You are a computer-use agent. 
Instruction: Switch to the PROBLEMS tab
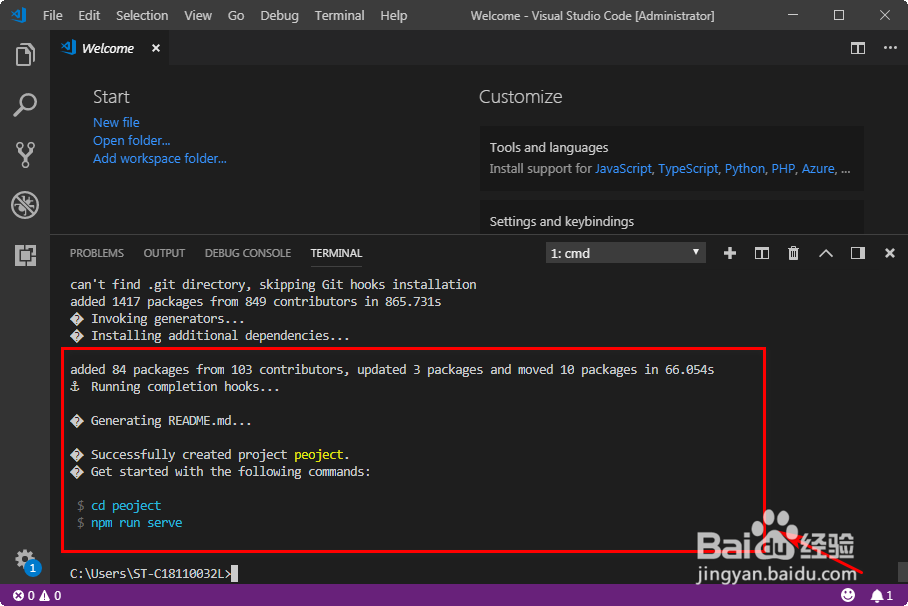click(x=97, y=253)
